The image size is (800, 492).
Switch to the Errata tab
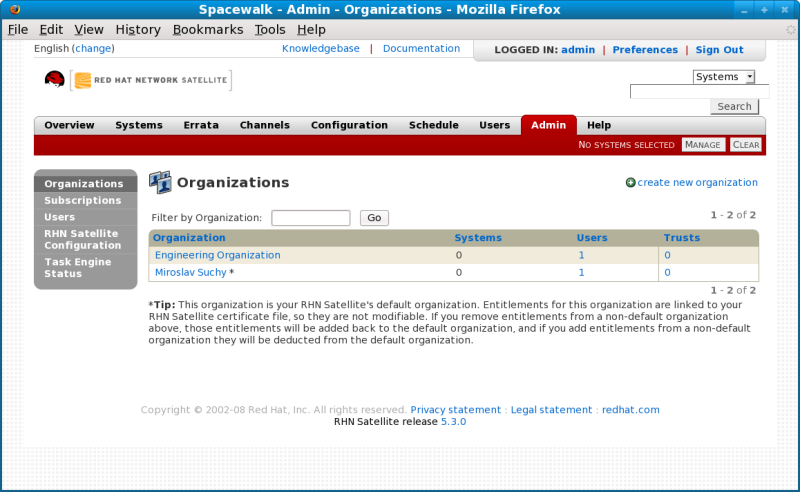pyautogui.click(x=200, y=125)
